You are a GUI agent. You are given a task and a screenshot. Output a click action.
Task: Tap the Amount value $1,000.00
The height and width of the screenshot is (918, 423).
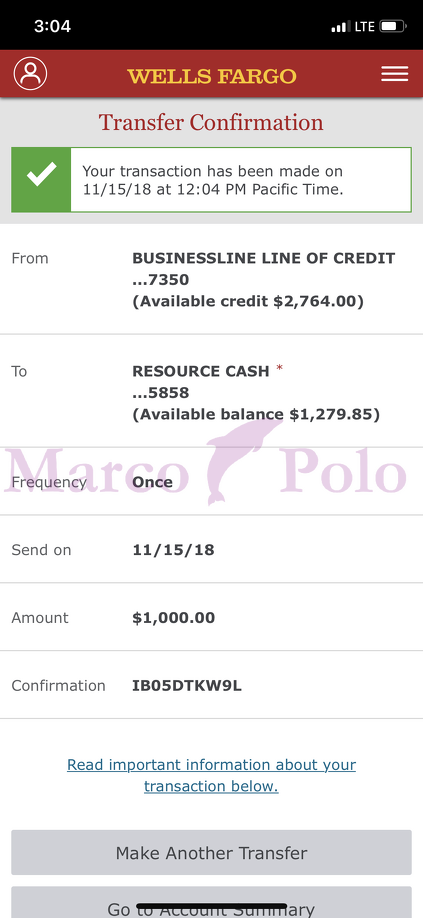[x=174, y=618]
